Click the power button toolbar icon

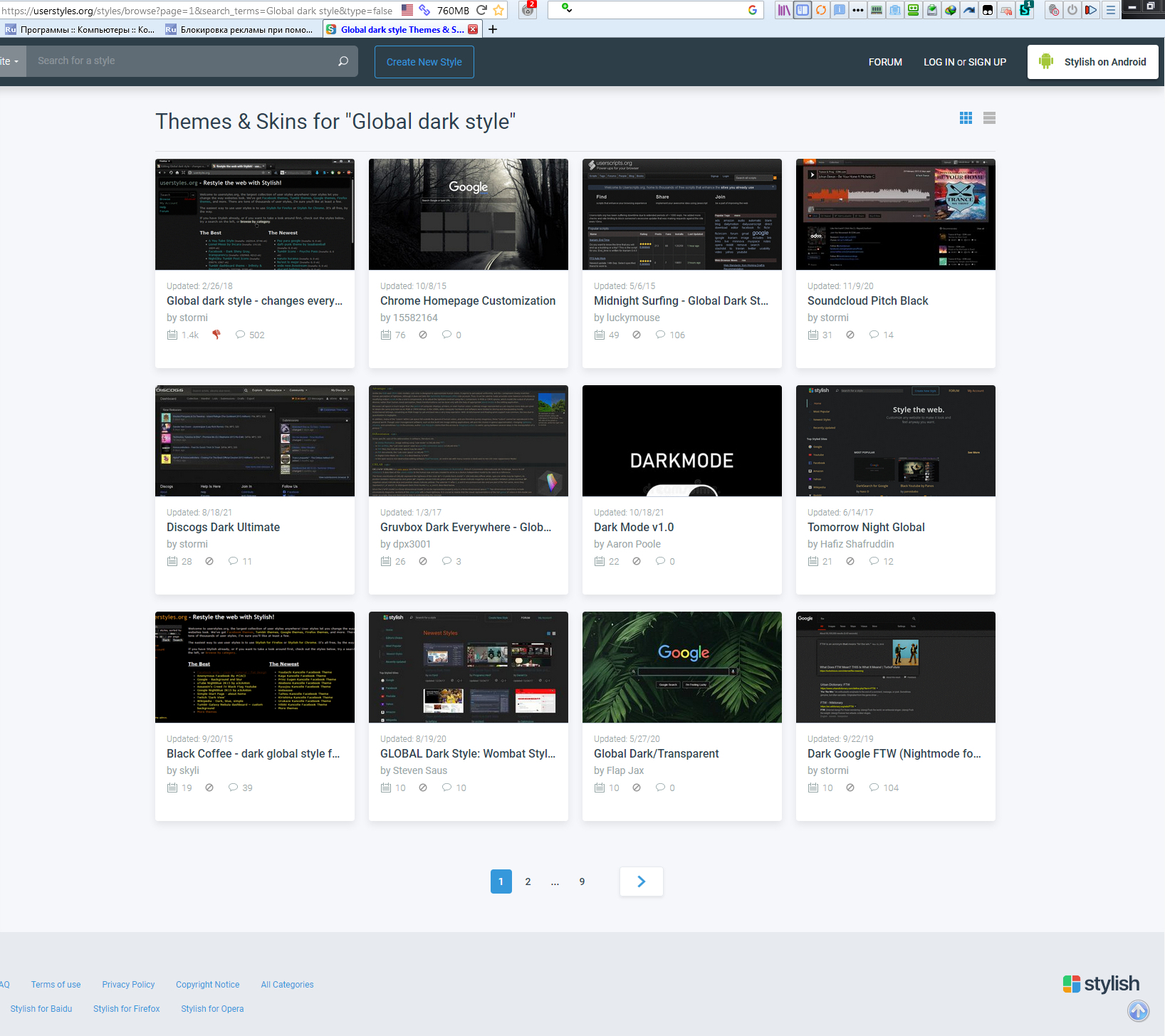click(x=1072, y=10)
